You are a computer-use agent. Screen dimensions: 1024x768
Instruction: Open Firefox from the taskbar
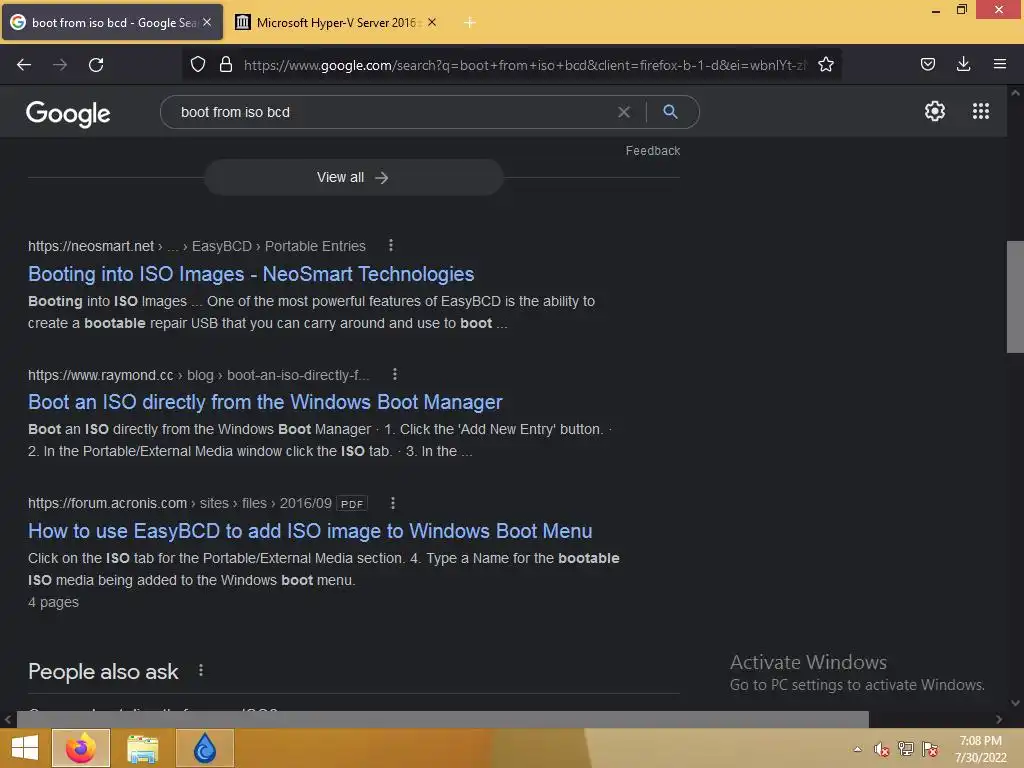[80, 748]
